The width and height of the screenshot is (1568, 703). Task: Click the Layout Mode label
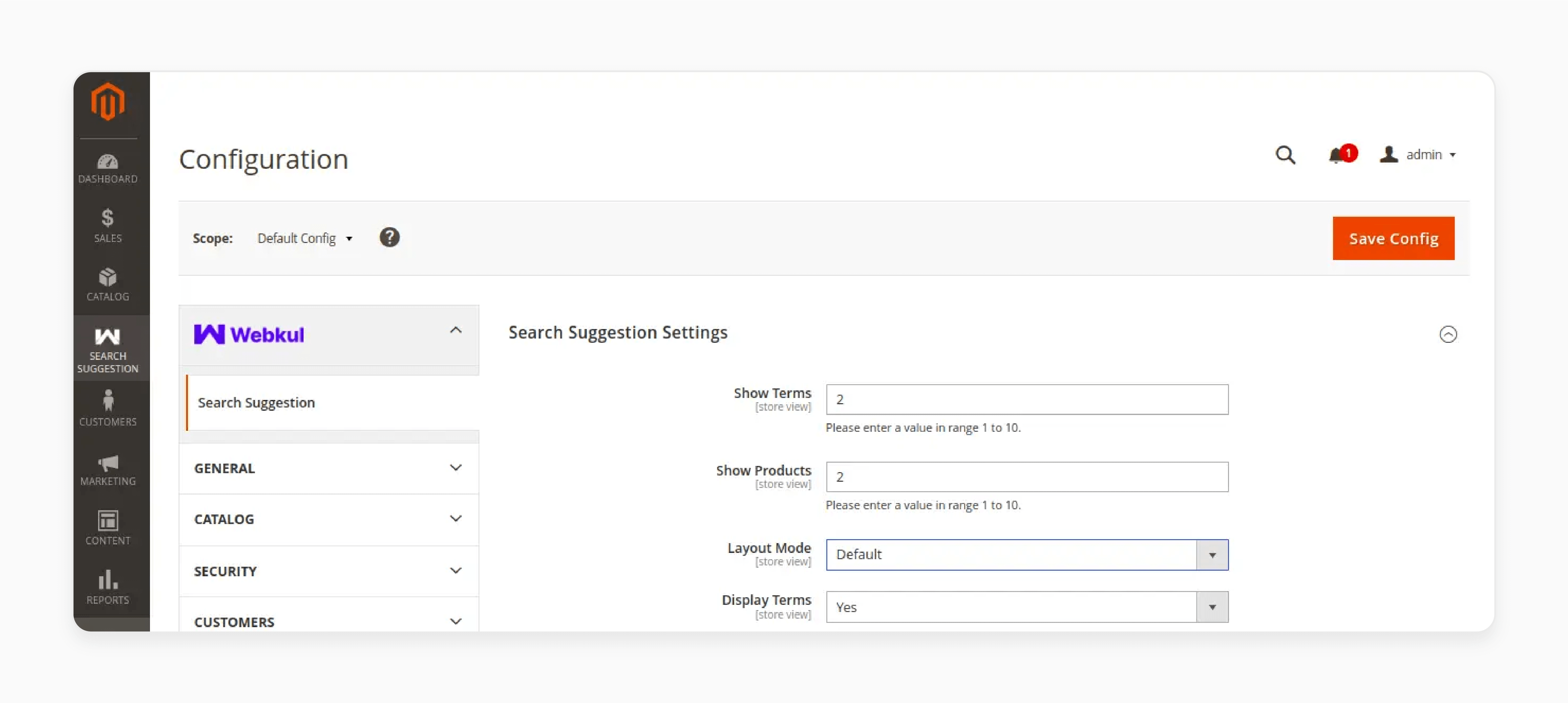pos(769,548)
